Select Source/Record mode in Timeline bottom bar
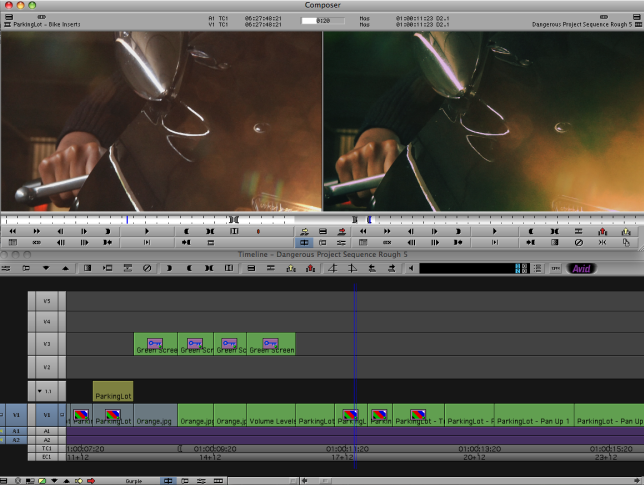This screenshot has width=644, height=485. coord(168,481)
